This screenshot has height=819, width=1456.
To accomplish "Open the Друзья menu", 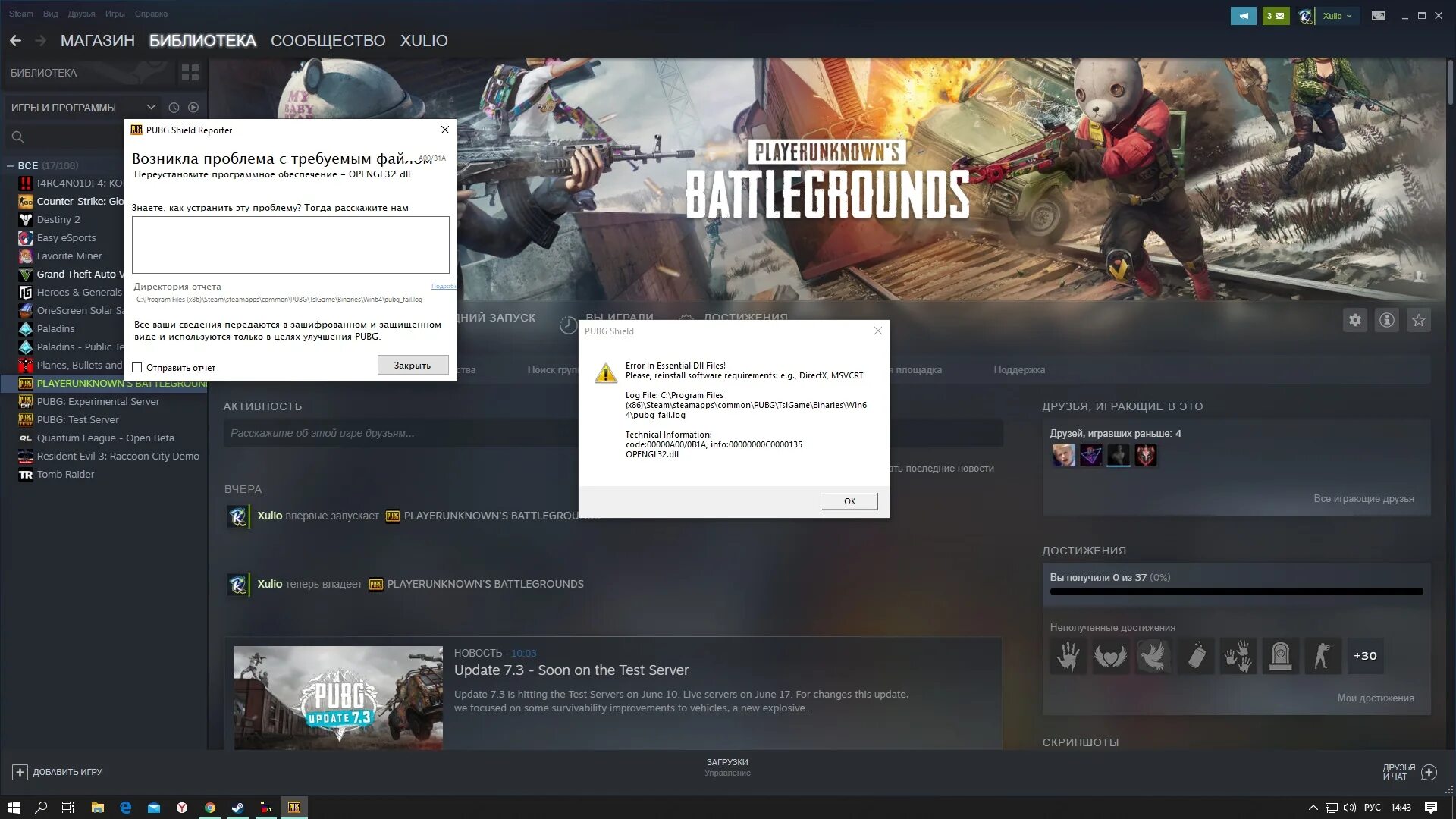I will 81,14.
